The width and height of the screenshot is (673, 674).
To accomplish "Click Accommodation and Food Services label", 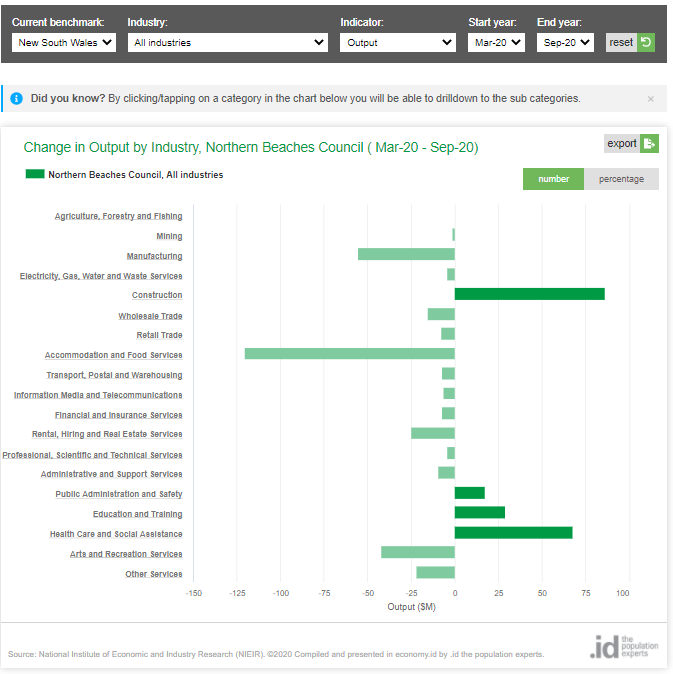I will (113, 355).
